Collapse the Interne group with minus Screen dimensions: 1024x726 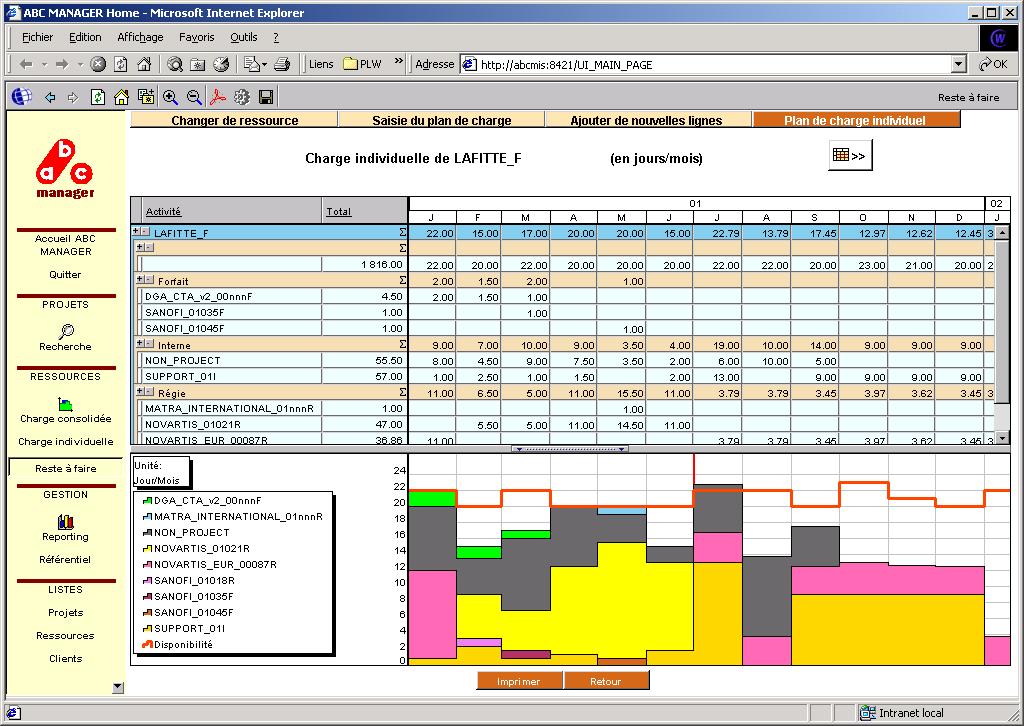148,344
